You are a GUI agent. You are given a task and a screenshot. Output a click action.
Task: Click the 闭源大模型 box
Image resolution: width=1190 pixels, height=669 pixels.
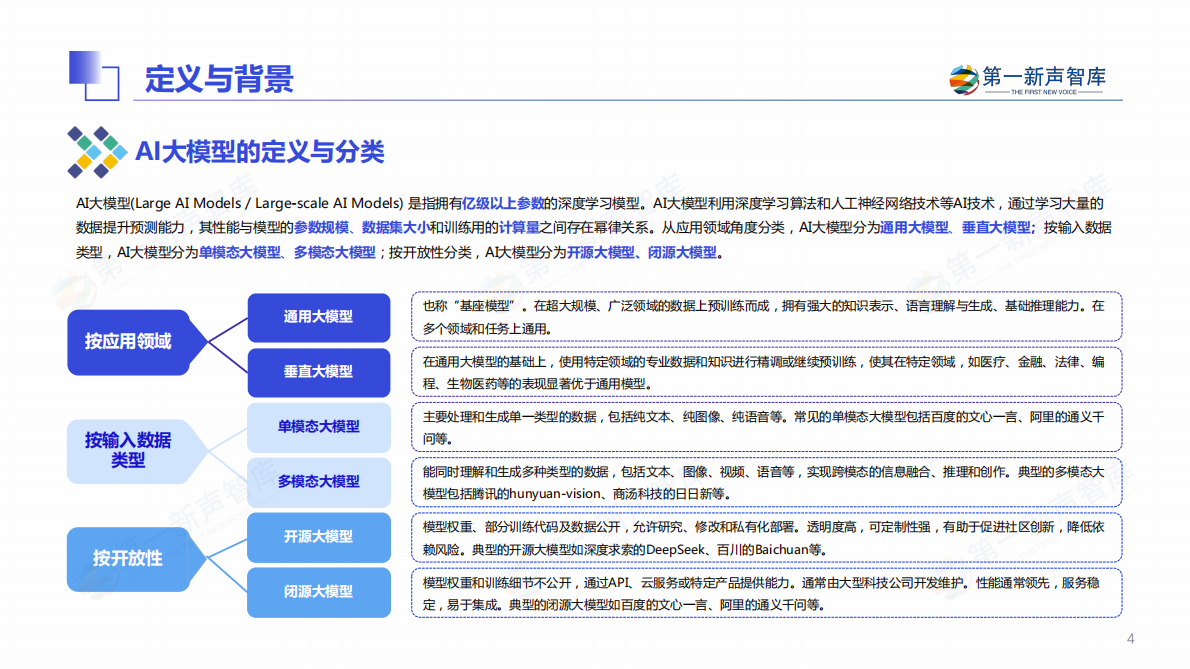point(318,591)
